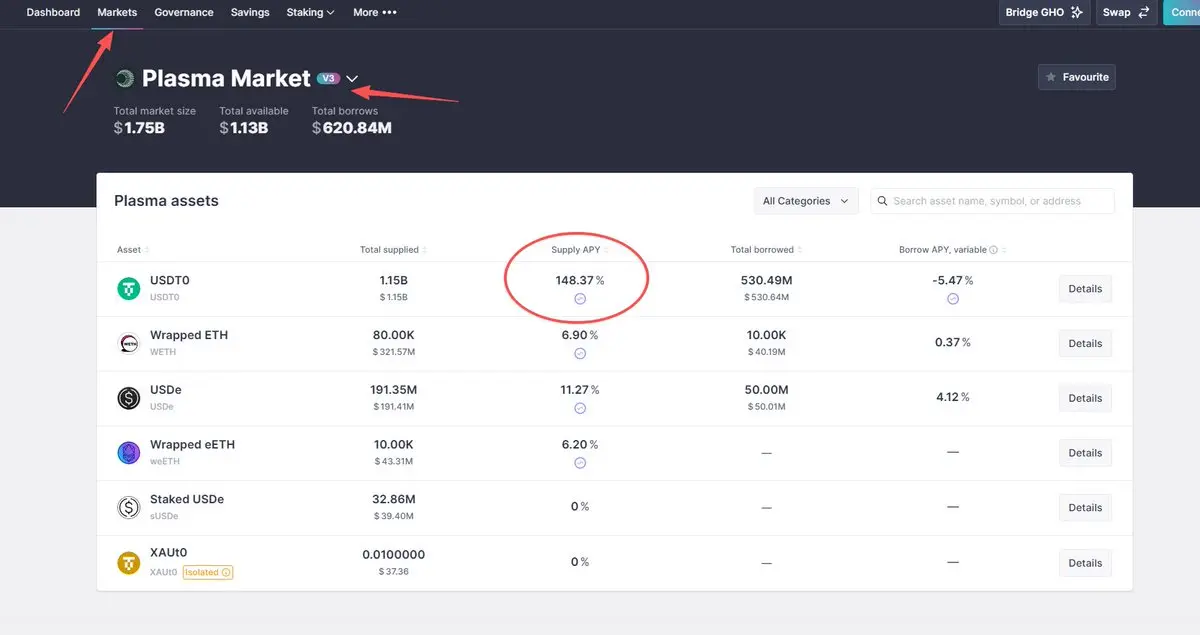Click the Connect wallet button
This screenshot has width=1200, height=635.
tap(1182, 12)
